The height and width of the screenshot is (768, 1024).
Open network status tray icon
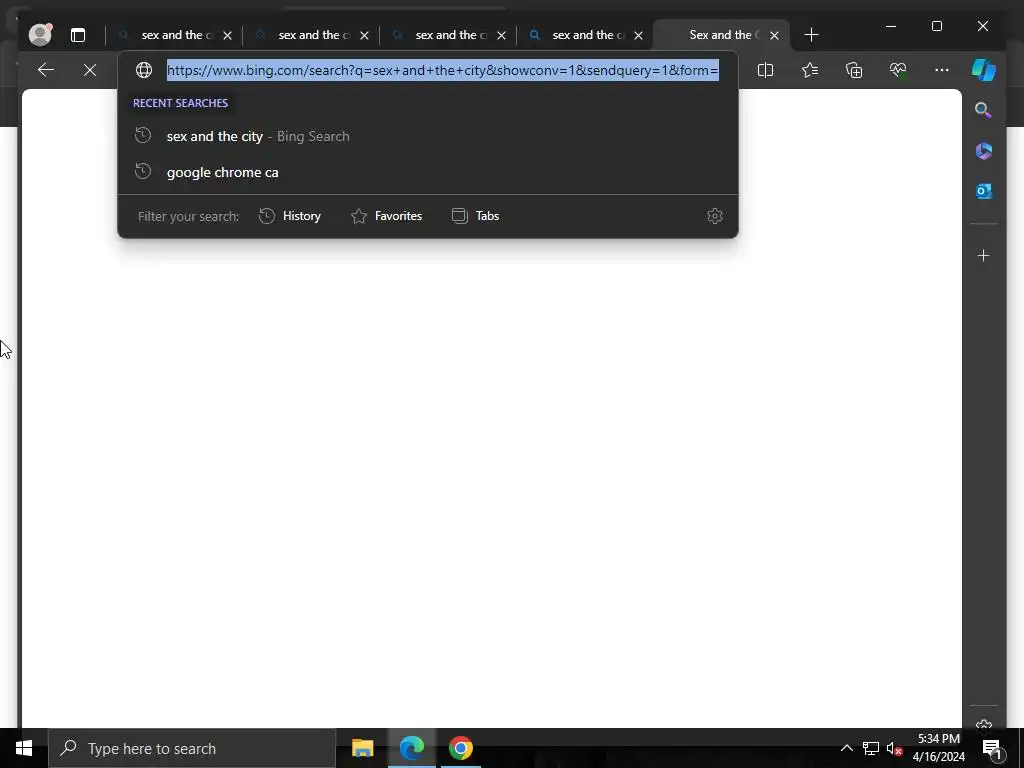[x=871, y=748]
